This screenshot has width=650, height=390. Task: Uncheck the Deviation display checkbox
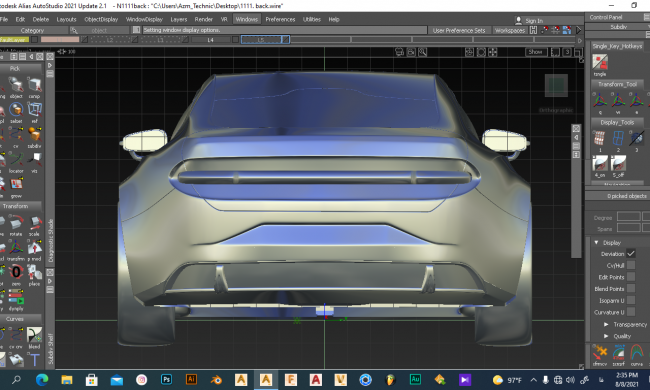tap(631, 254)
